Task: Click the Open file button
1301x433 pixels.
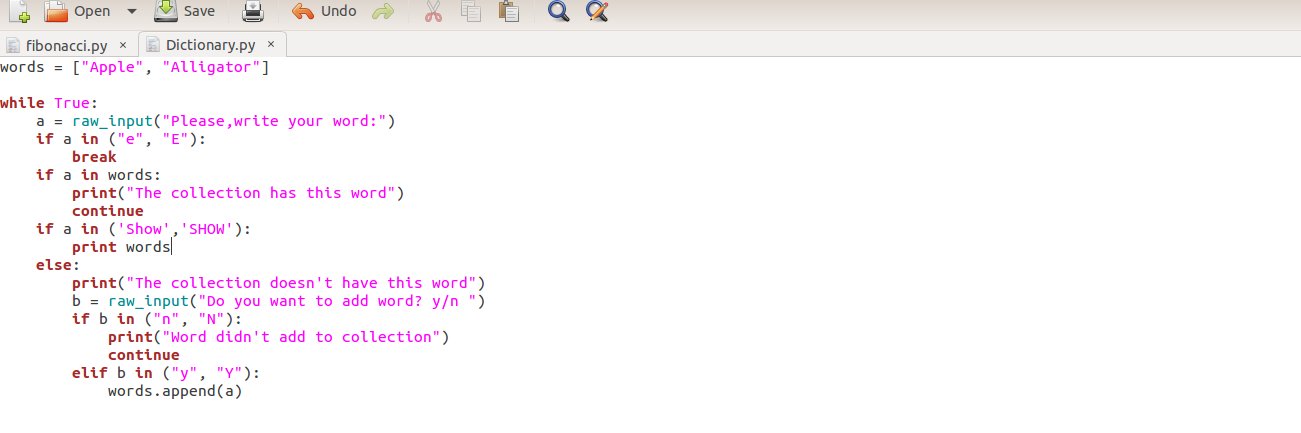Action: coord(78,12)
